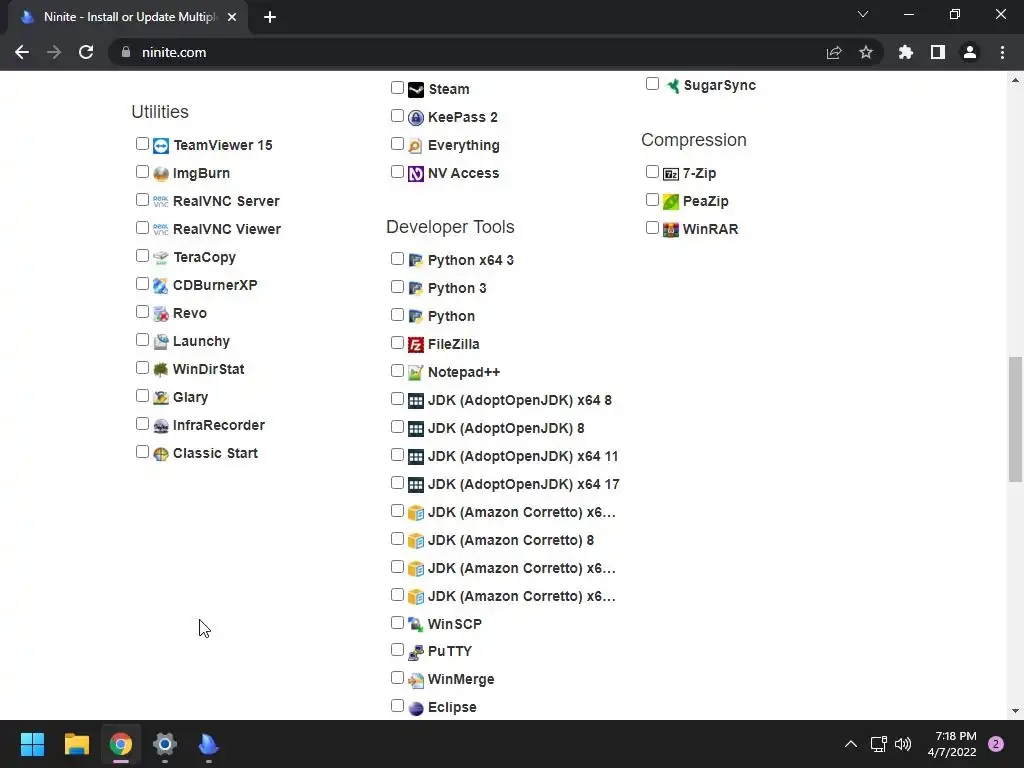Check the JDK (Amazon Corretto) 8 checkbox
This screenshot has height=768, width=1024.
point(397,539)
